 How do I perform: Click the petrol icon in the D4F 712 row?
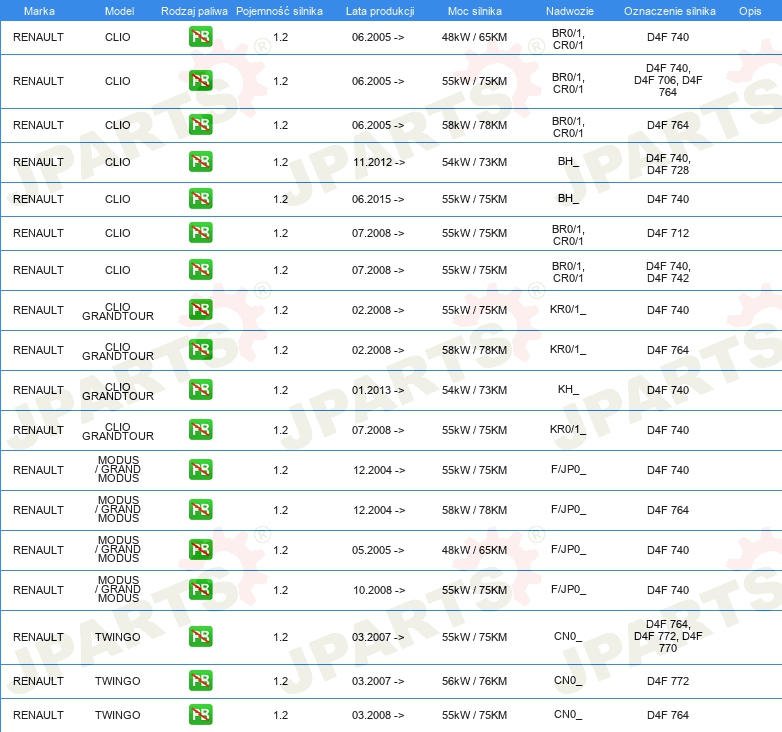pyautogui.click(x=200, y=233)
